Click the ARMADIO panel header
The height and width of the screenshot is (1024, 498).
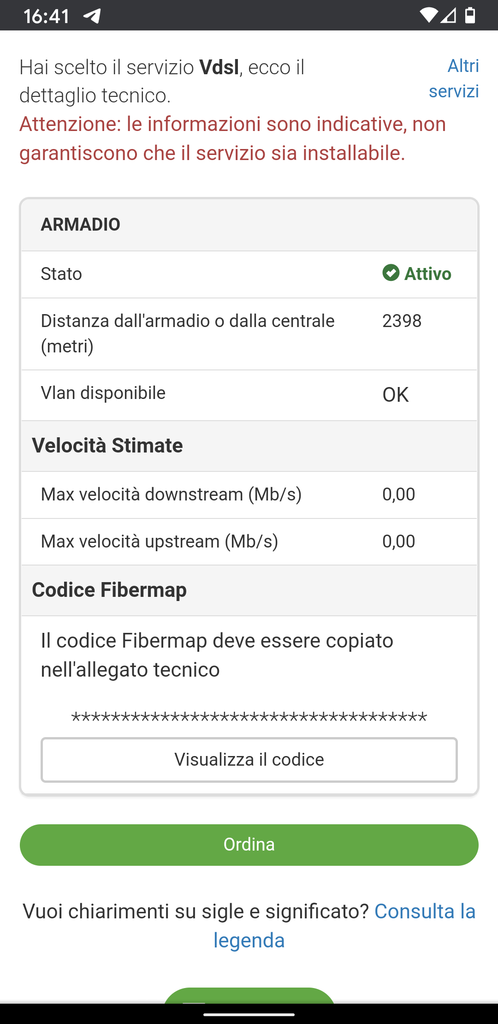coord(249,225)
